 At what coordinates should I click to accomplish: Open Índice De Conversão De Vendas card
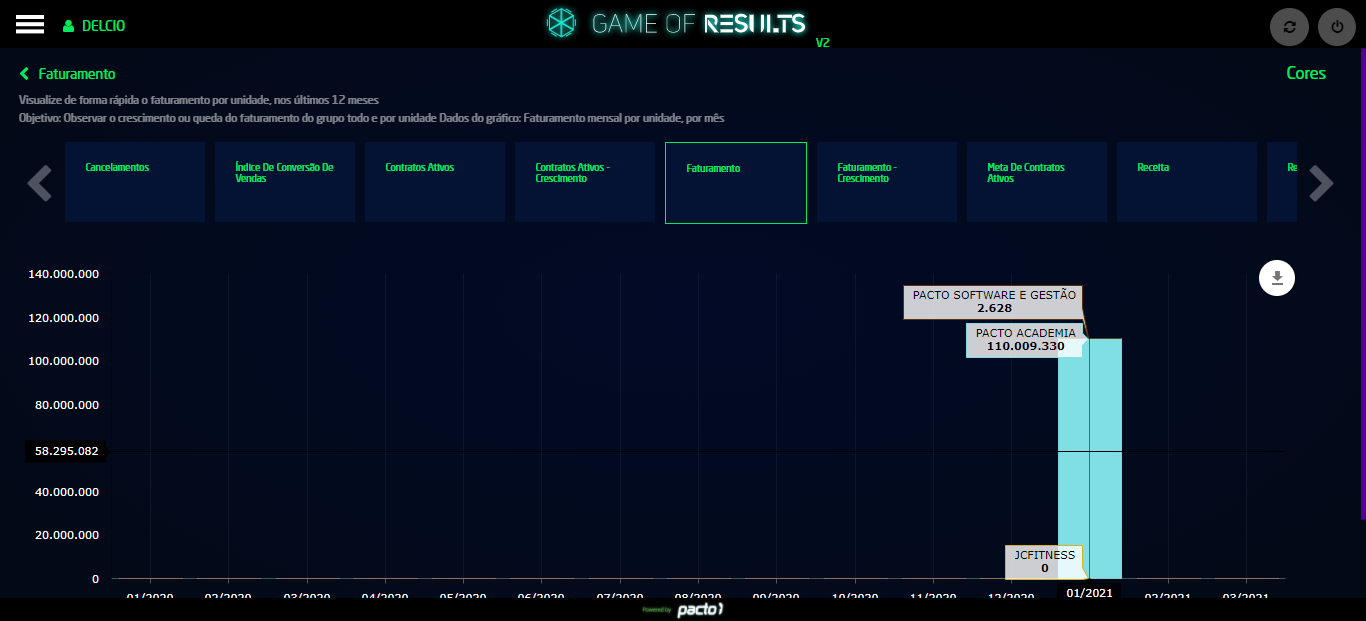pyautogui.click(x=285, y=182)
